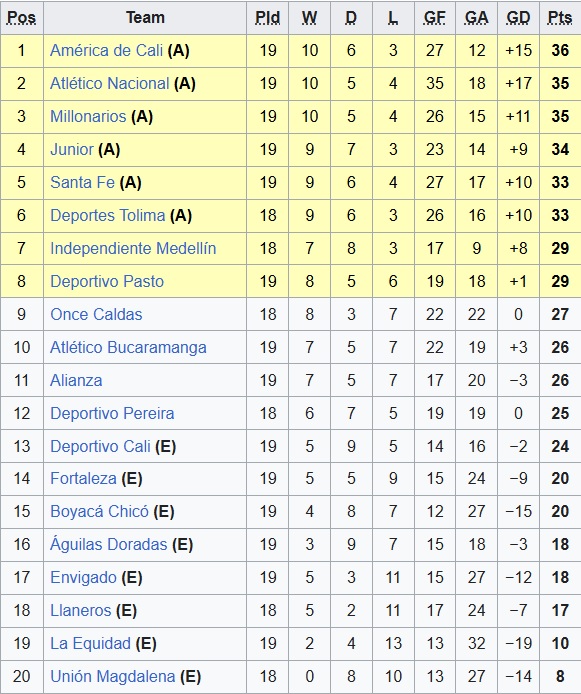Open the Deportivo Pasto team page

pos(107,281)
